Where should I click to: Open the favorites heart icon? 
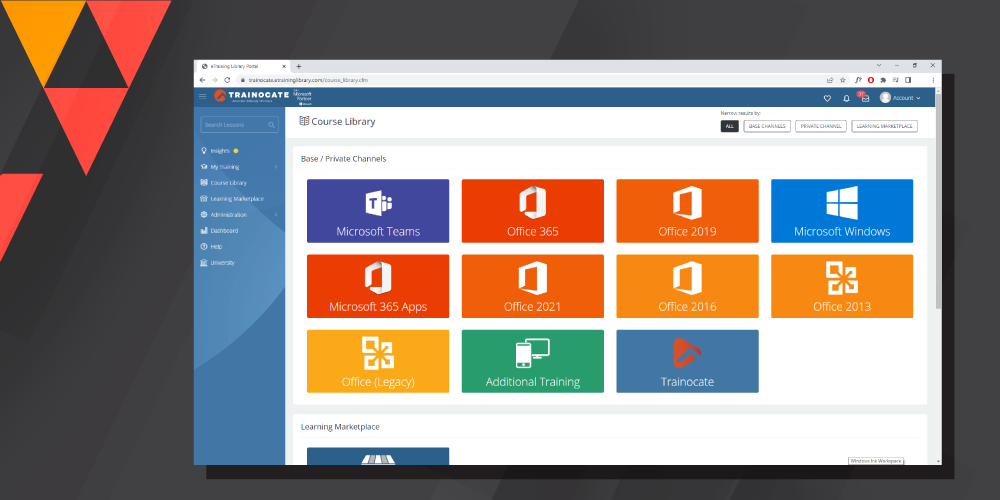(x=828, y=98)
